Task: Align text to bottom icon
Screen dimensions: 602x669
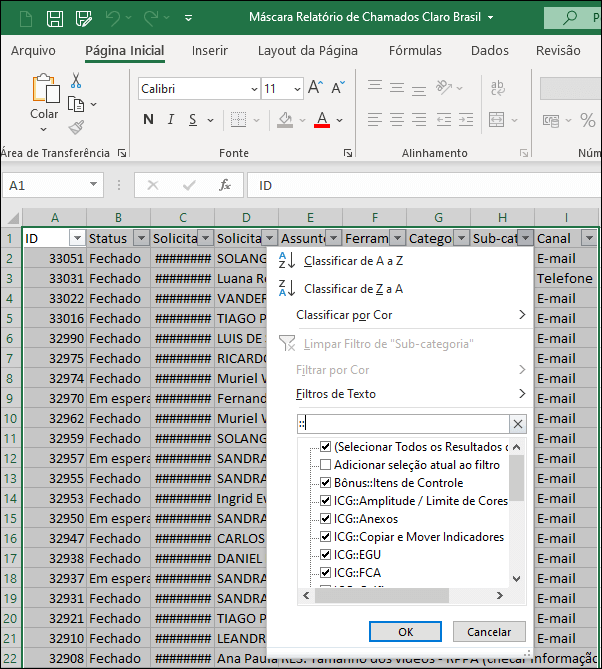Action: tap(419, 90)
